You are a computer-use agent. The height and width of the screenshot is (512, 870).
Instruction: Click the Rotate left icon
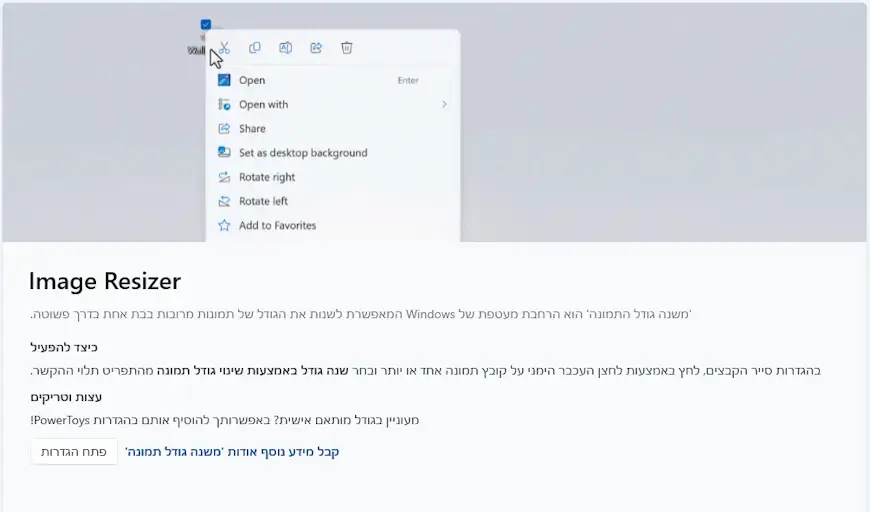pyautogui.click(x=224, y=201)
